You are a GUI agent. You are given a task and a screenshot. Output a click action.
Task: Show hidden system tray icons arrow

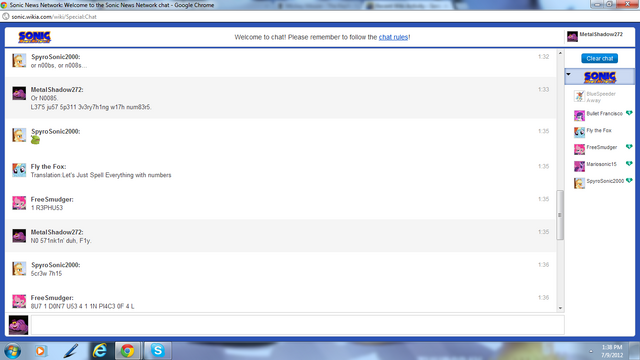[x=591, y=351]
